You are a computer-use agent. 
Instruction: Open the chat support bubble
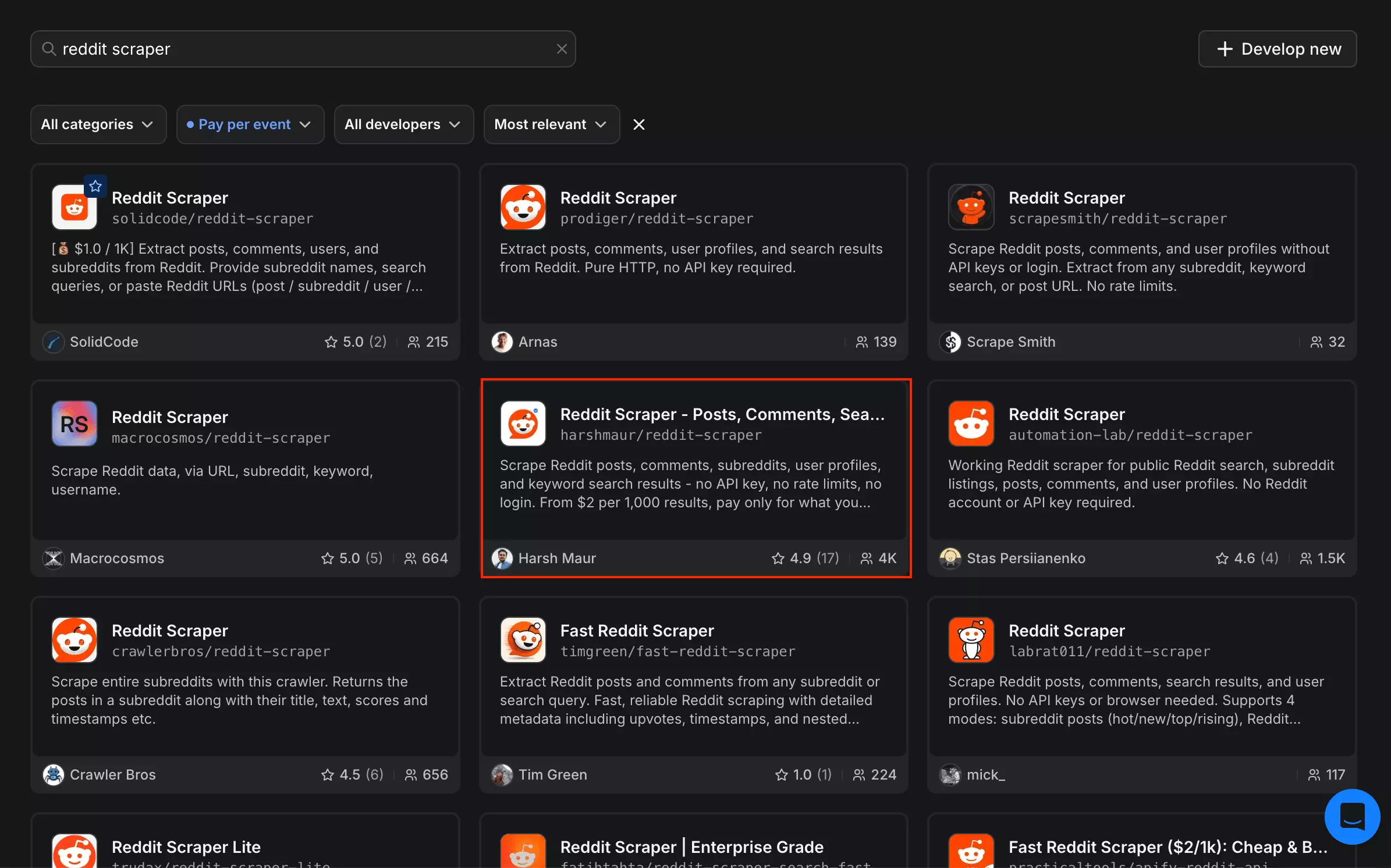click(1352, 817)
